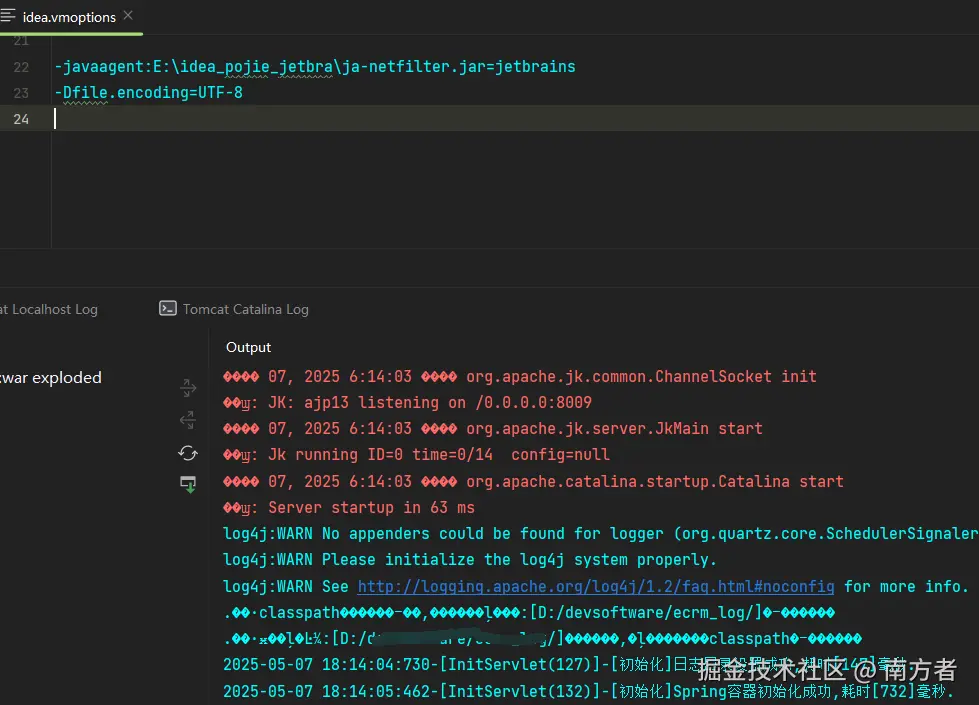Click line number 22 in the gutter

(21, 67)
